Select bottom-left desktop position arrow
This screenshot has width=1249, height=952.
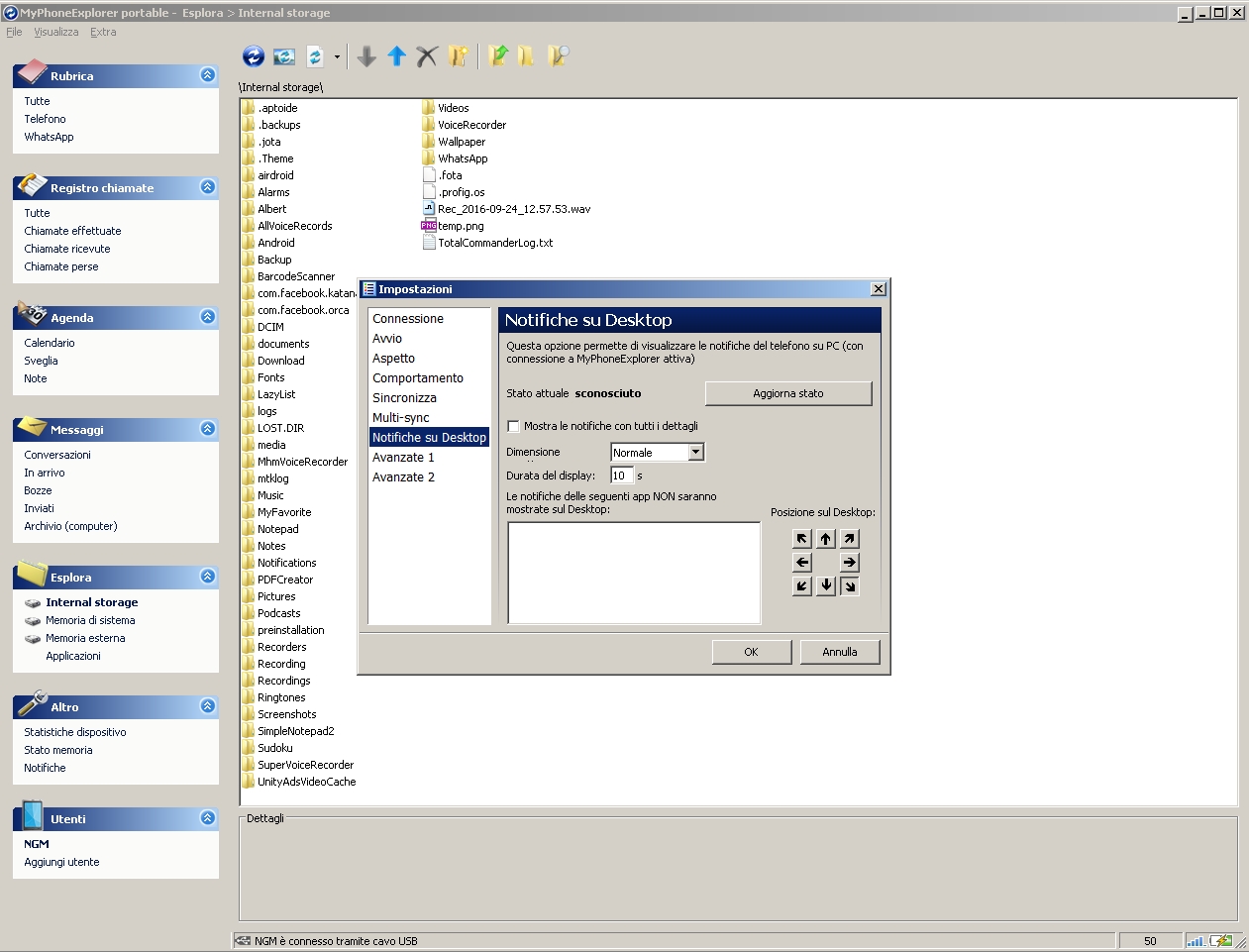[x=802, y=586]
